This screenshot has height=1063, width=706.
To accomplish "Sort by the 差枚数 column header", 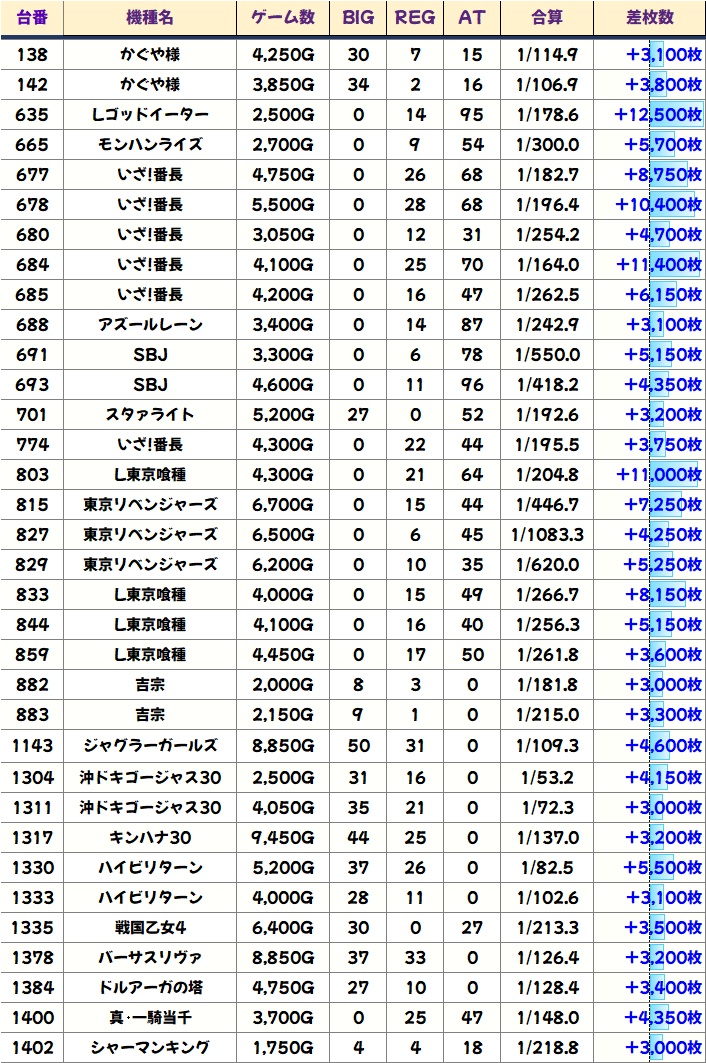I will pyautogui.click(x=648, y=18).
